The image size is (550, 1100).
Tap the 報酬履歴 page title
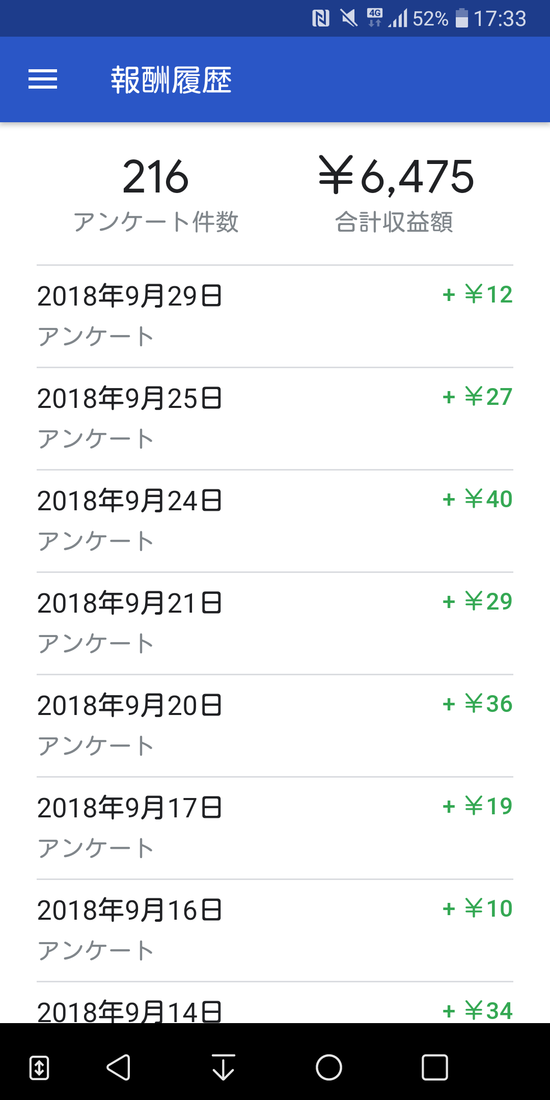click(171, 81)
